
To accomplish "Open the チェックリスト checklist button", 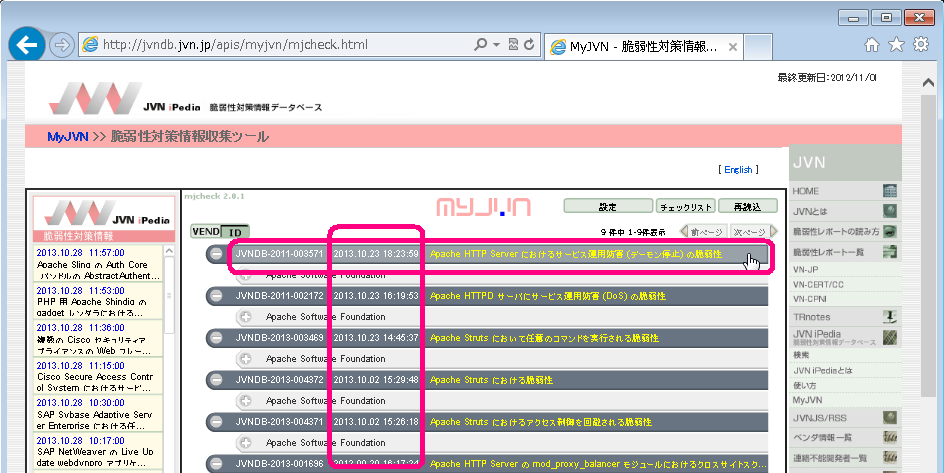I will click(686, 206).
